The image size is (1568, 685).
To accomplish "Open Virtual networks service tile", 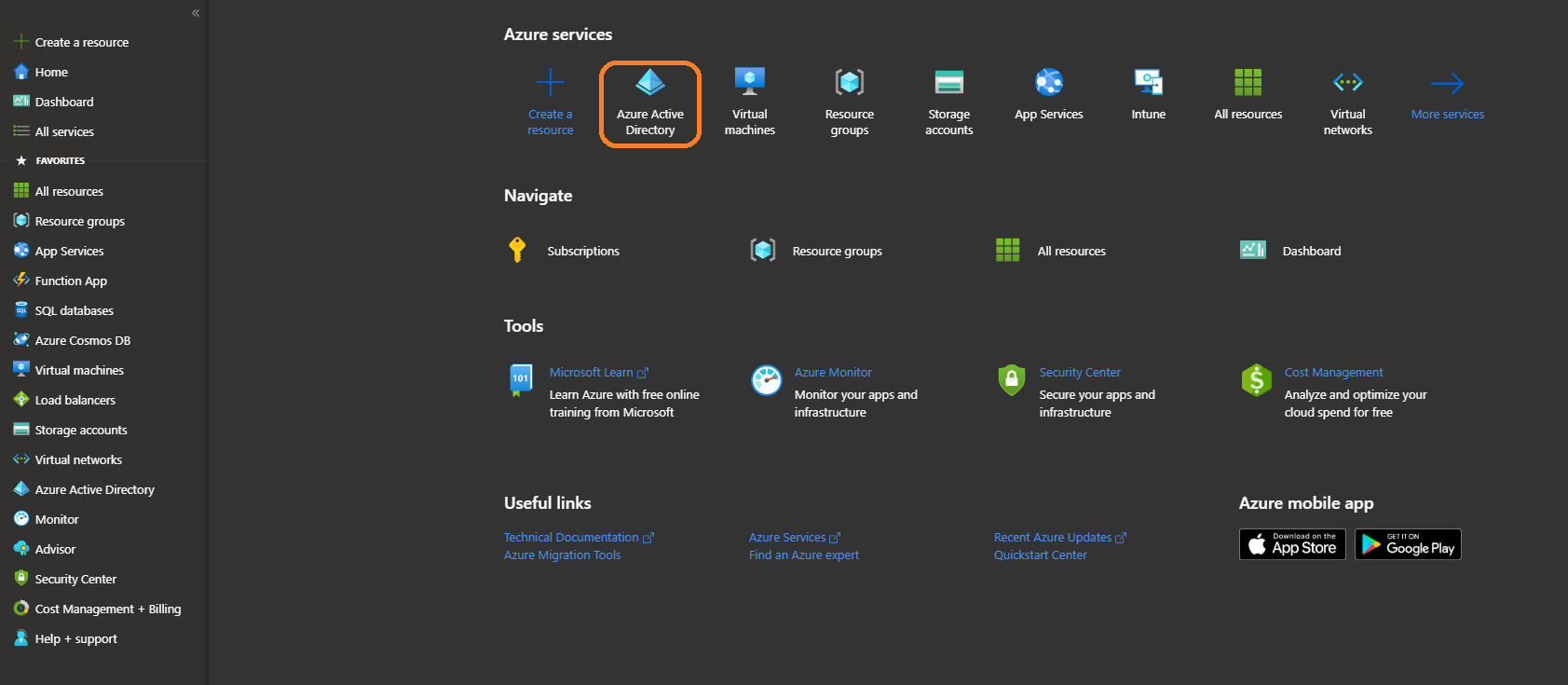I will click(x=1348, y=103).
